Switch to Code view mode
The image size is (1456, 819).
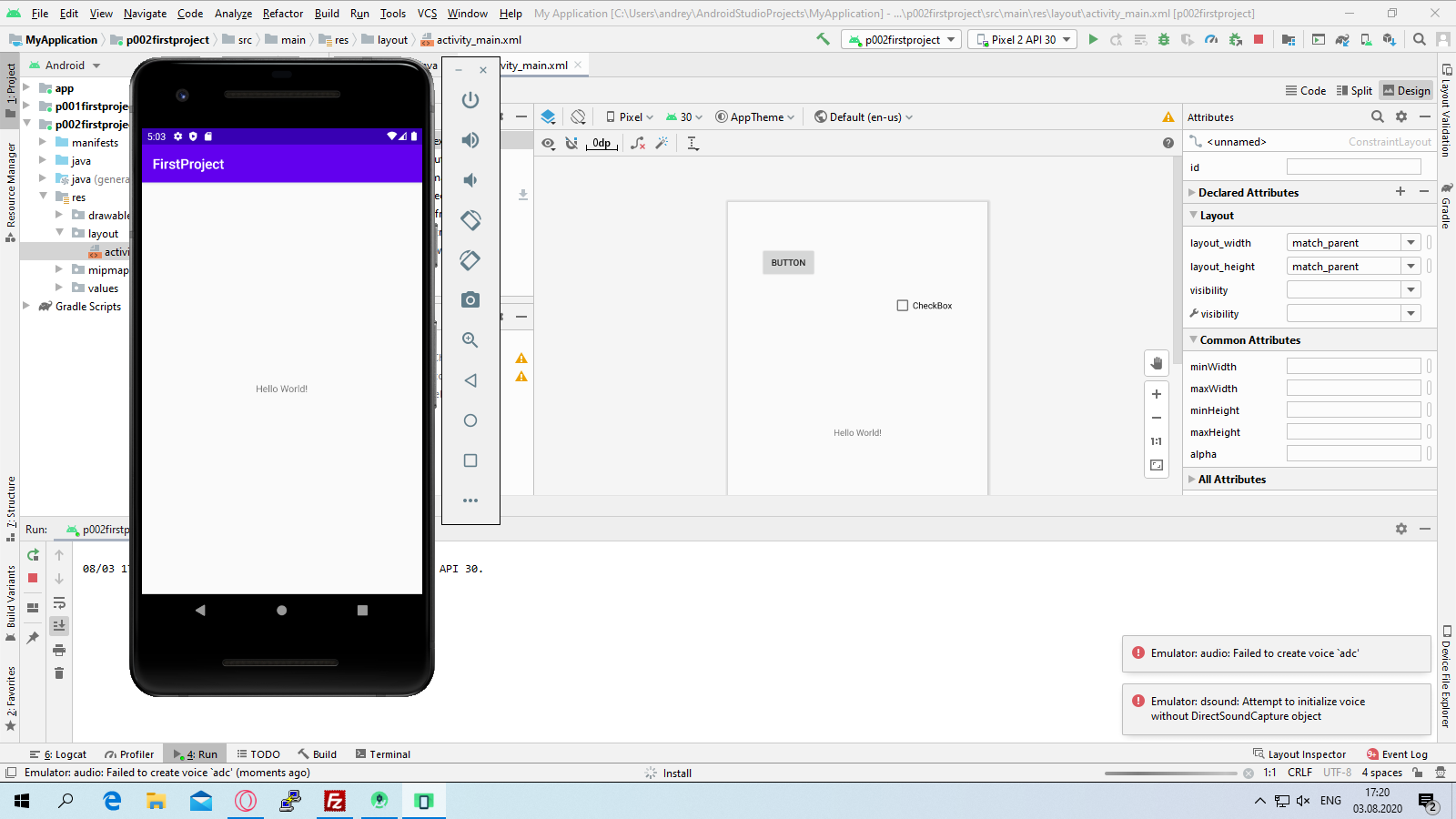click(x=1306, y=90)
